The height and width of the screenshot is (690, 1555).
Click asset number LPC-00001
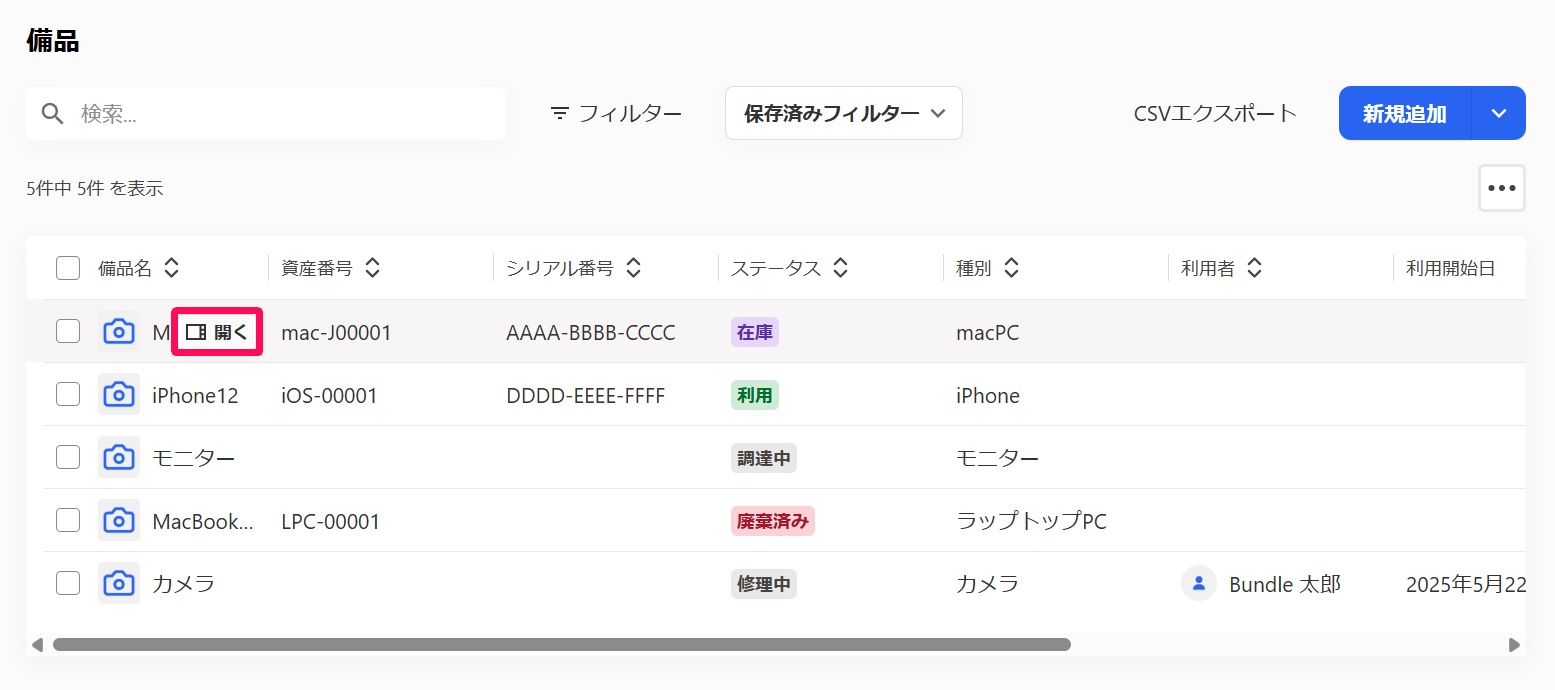pos(331,521)
